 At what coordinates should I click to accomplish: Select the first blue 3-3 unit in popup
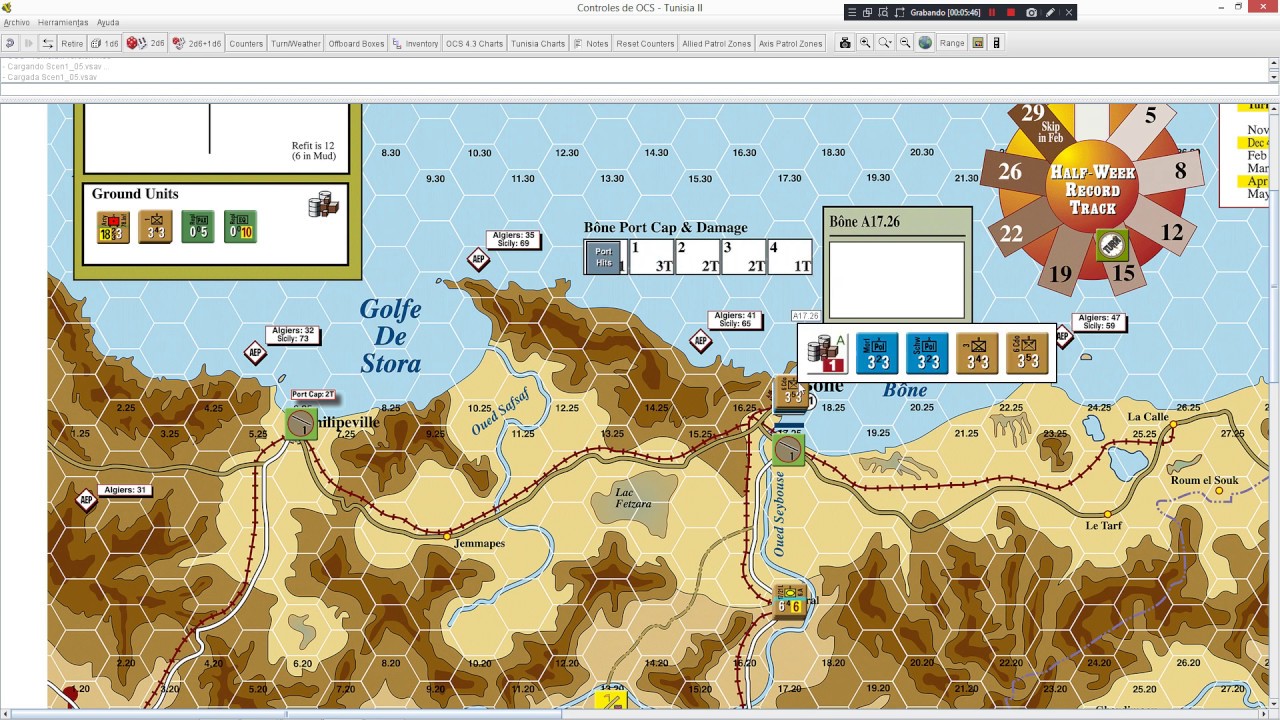(877, 353)
